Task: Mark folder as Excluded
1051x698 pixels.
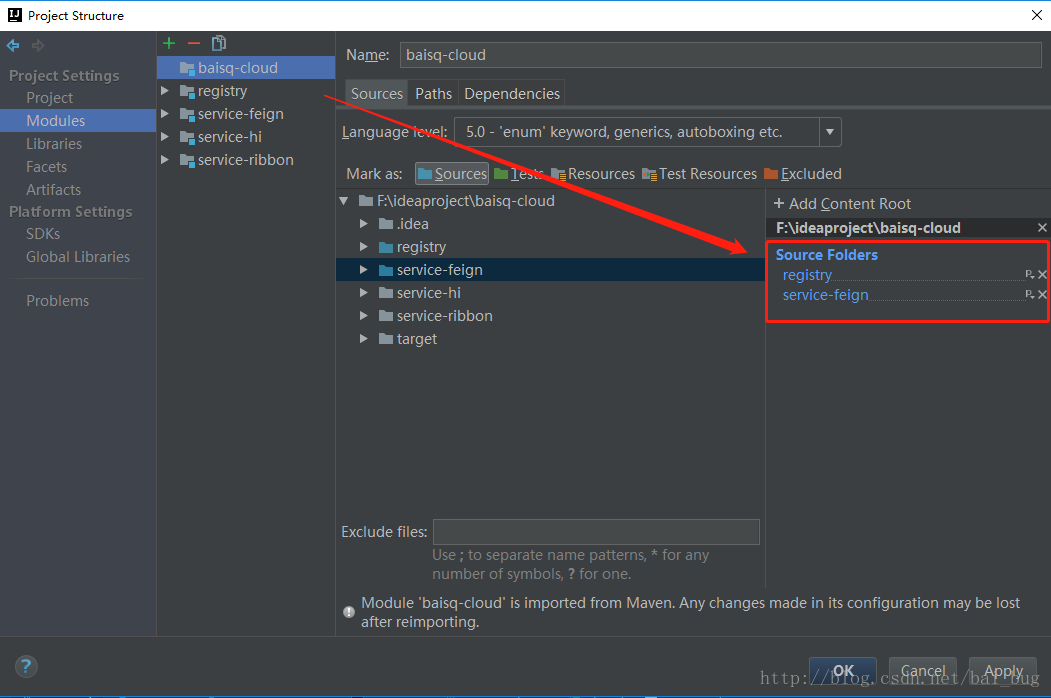Action: 802,174
